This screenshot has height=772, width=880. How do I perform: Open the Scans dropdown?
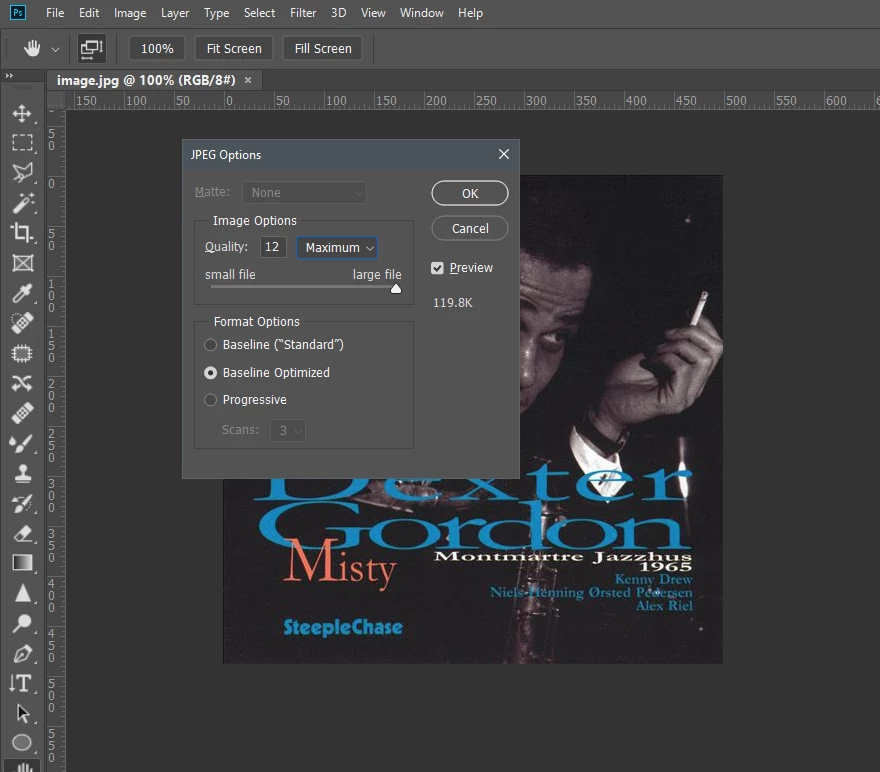pyautogui.click(x=288, y=430)
